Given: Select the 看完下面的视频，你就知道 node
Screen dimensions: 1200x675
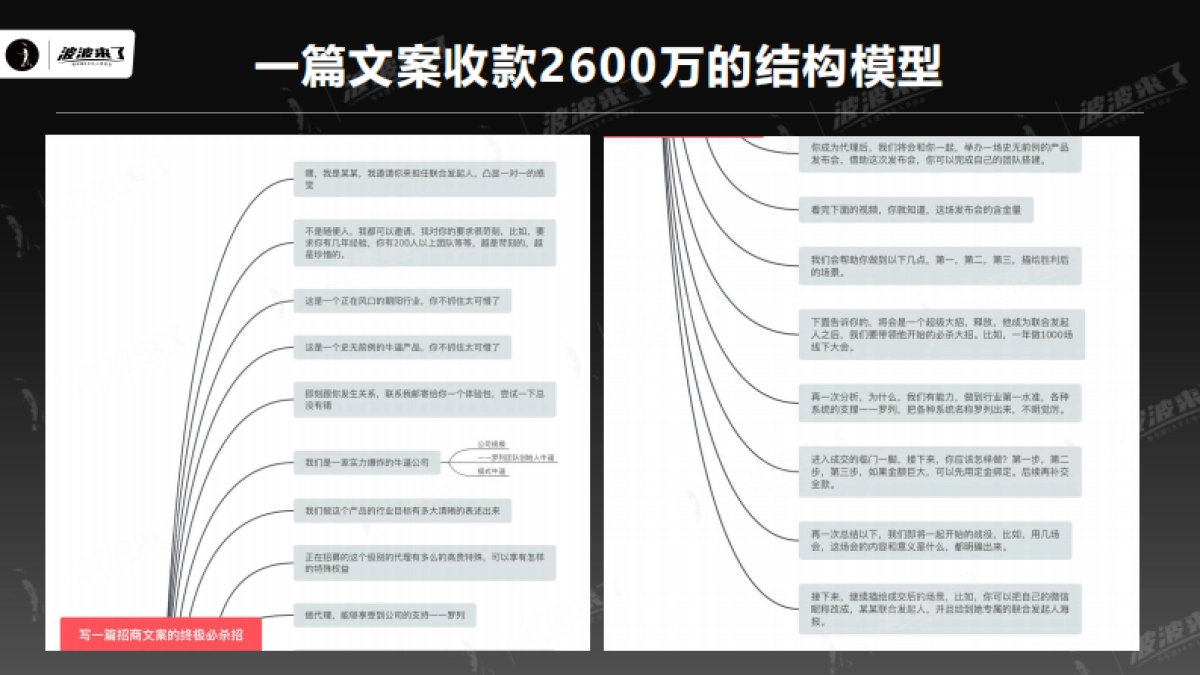Looking at the screenshot, I should coord(913,209).
